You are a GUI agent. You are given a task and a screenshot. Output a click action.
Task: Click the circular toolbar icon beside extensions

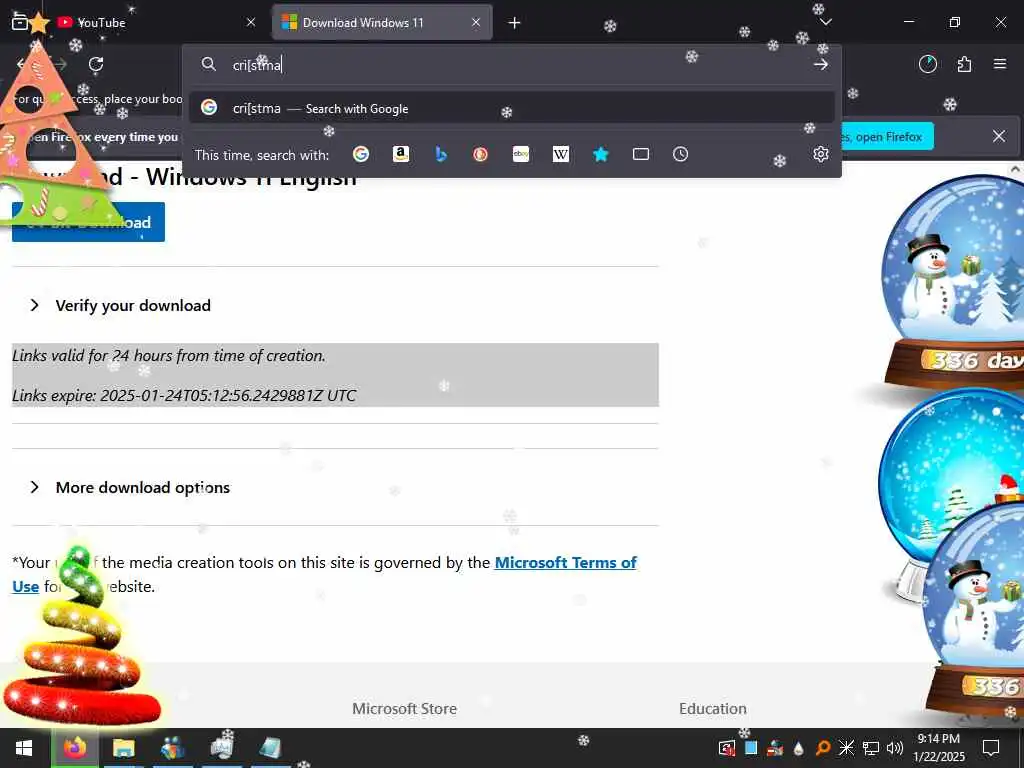[927, 64]
